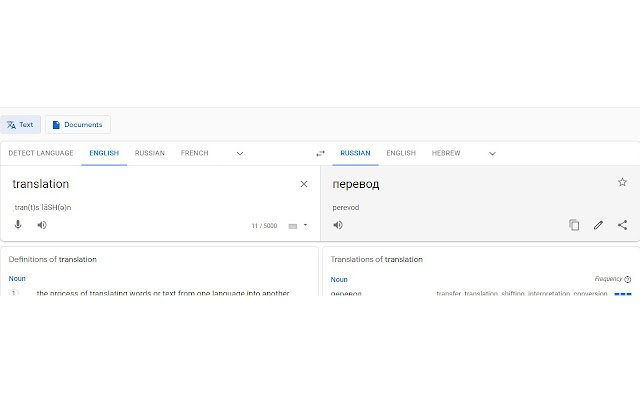640x400 pixels.
Task: Open the keyboard input tools dropdown
Action: (305, 225)
